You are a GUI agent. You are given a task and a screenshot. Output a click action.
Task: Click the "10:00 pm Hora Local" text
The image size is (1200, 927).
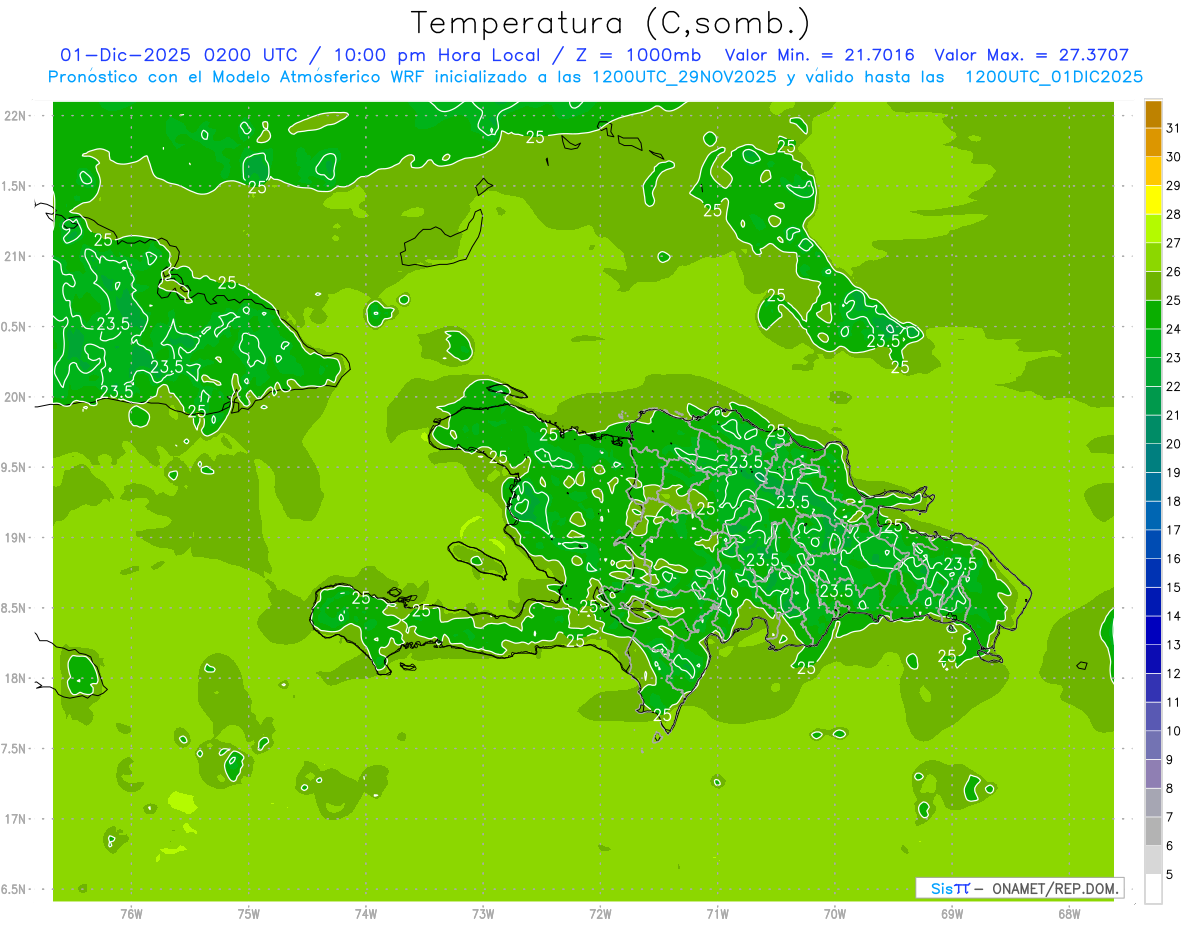(x=437, y=55)
